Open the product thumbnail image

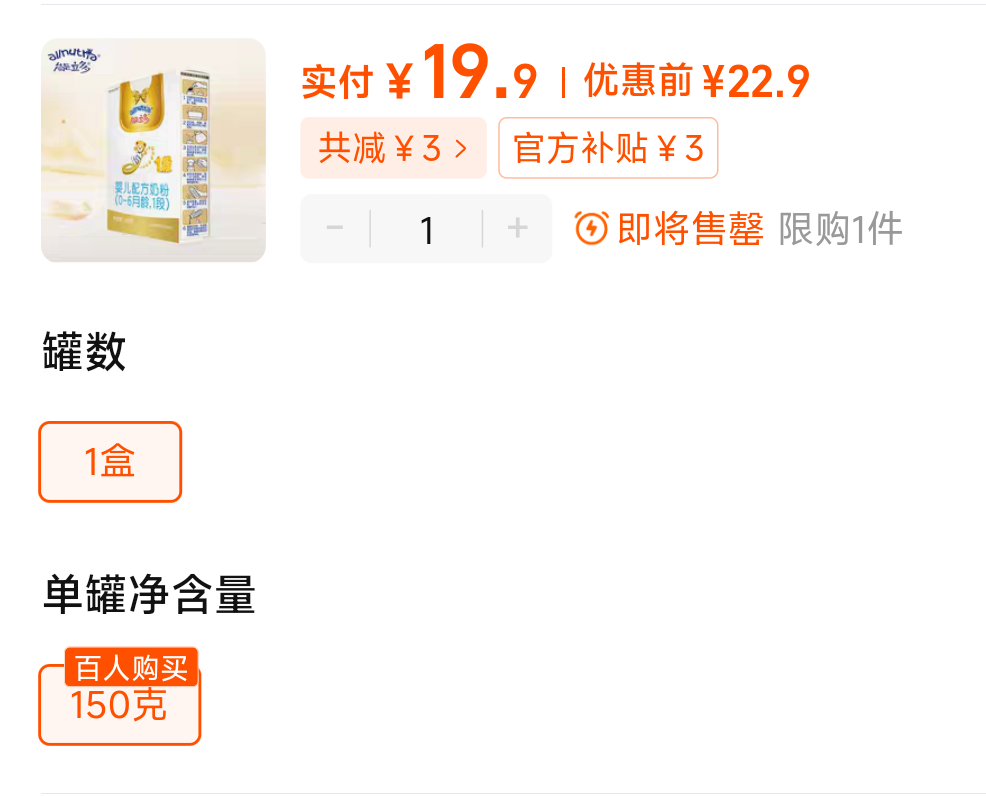(x=153, y=150)
